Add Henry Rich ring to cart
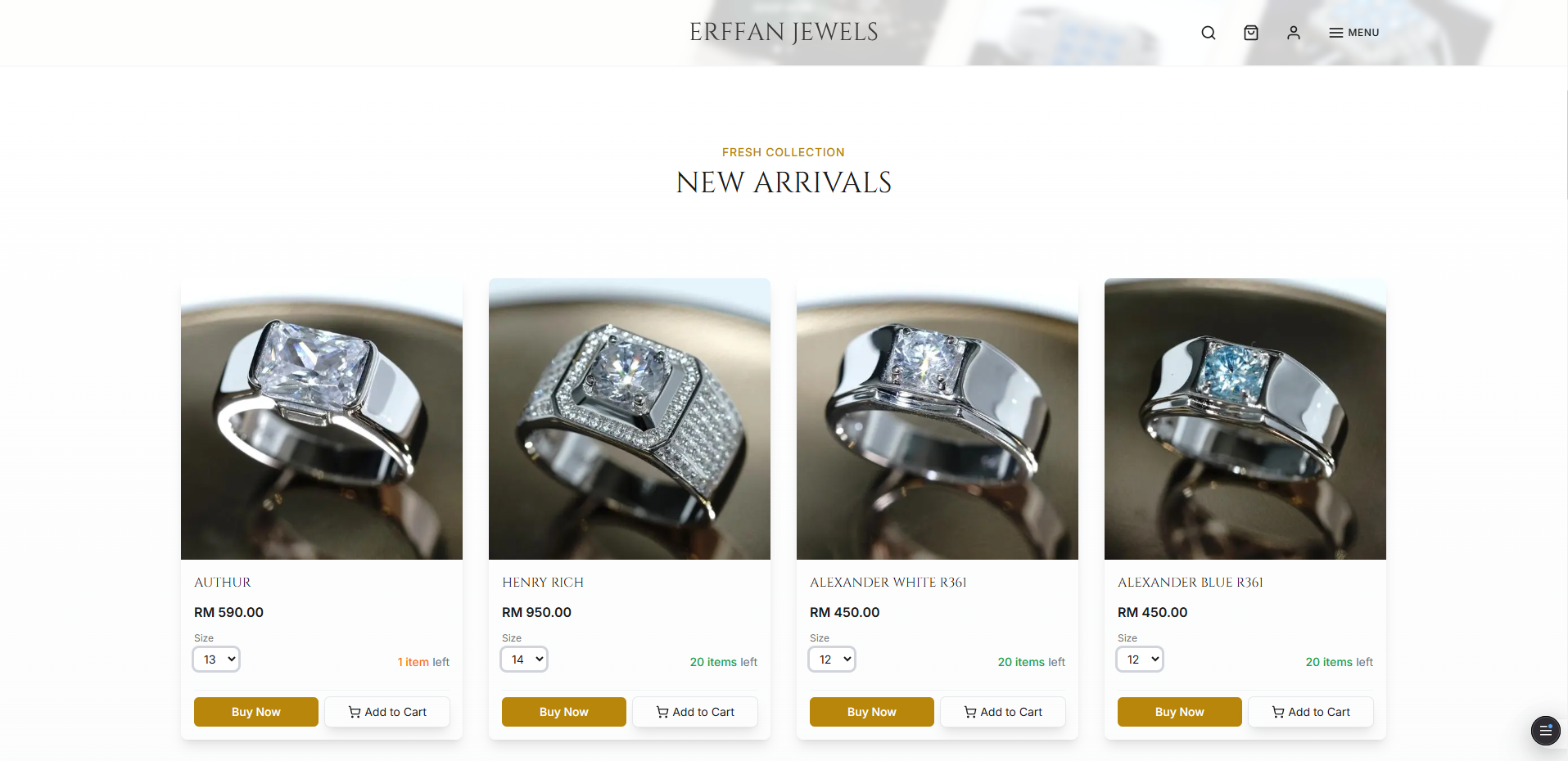The width and height of the screenshot is (1568, 761). [x=695, y=712]
